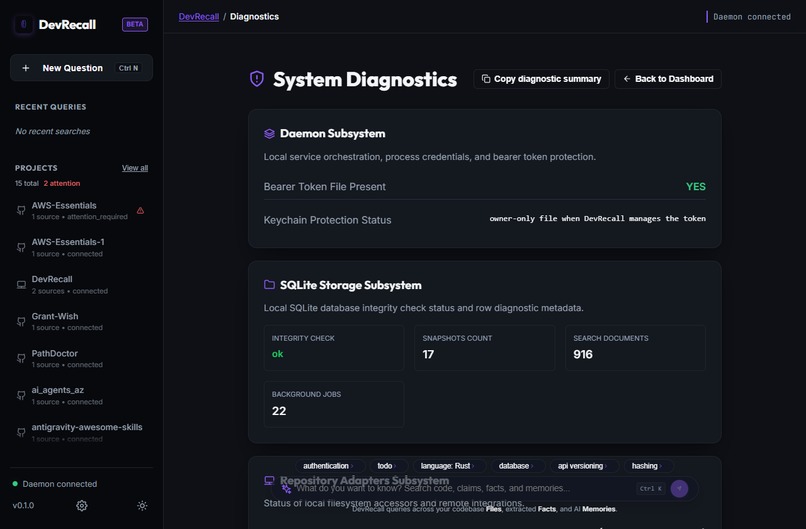This screenshot has width=806, height=529.
Task: Click the shield icon beside System Diagnostics
Action: (x=257, y=79)
